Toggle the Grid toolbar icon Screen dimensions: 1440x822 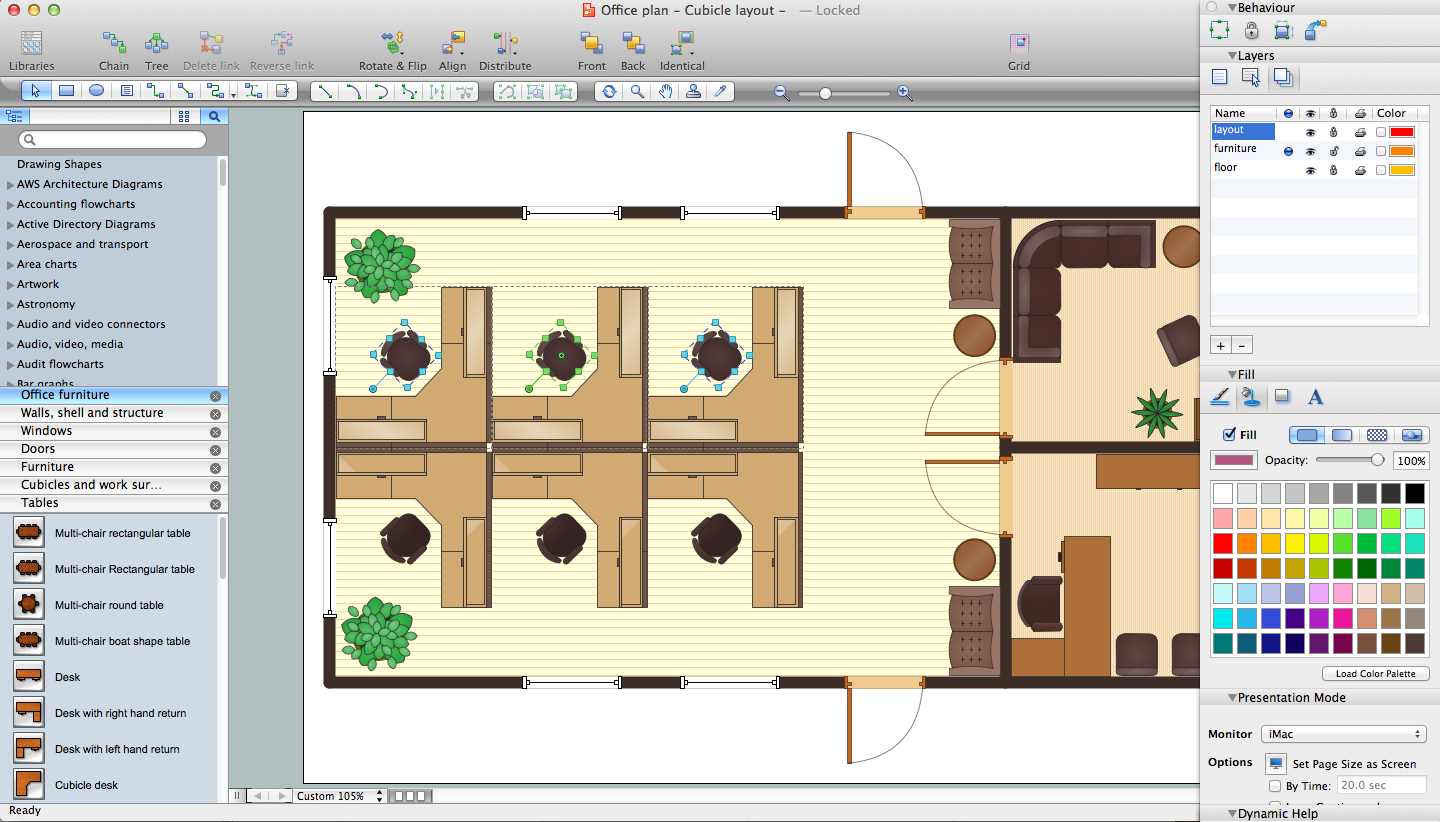tap(1018, 44)
